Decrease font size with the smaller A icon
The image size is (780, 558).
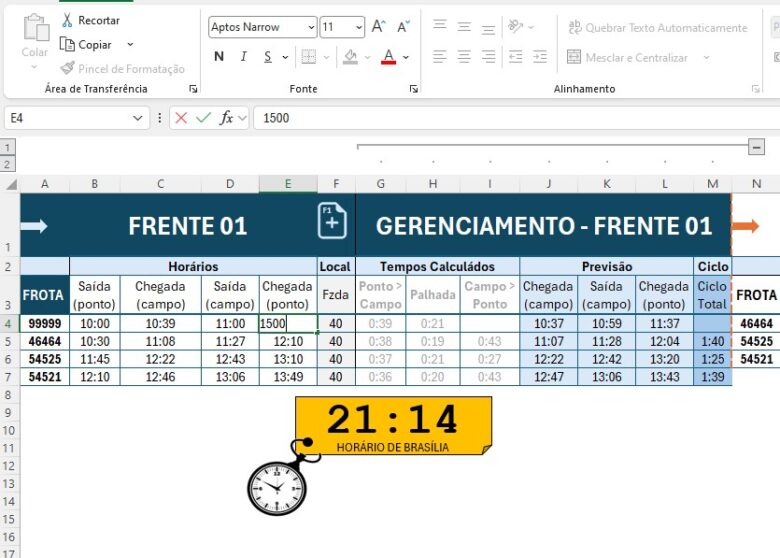coord(403,27)
